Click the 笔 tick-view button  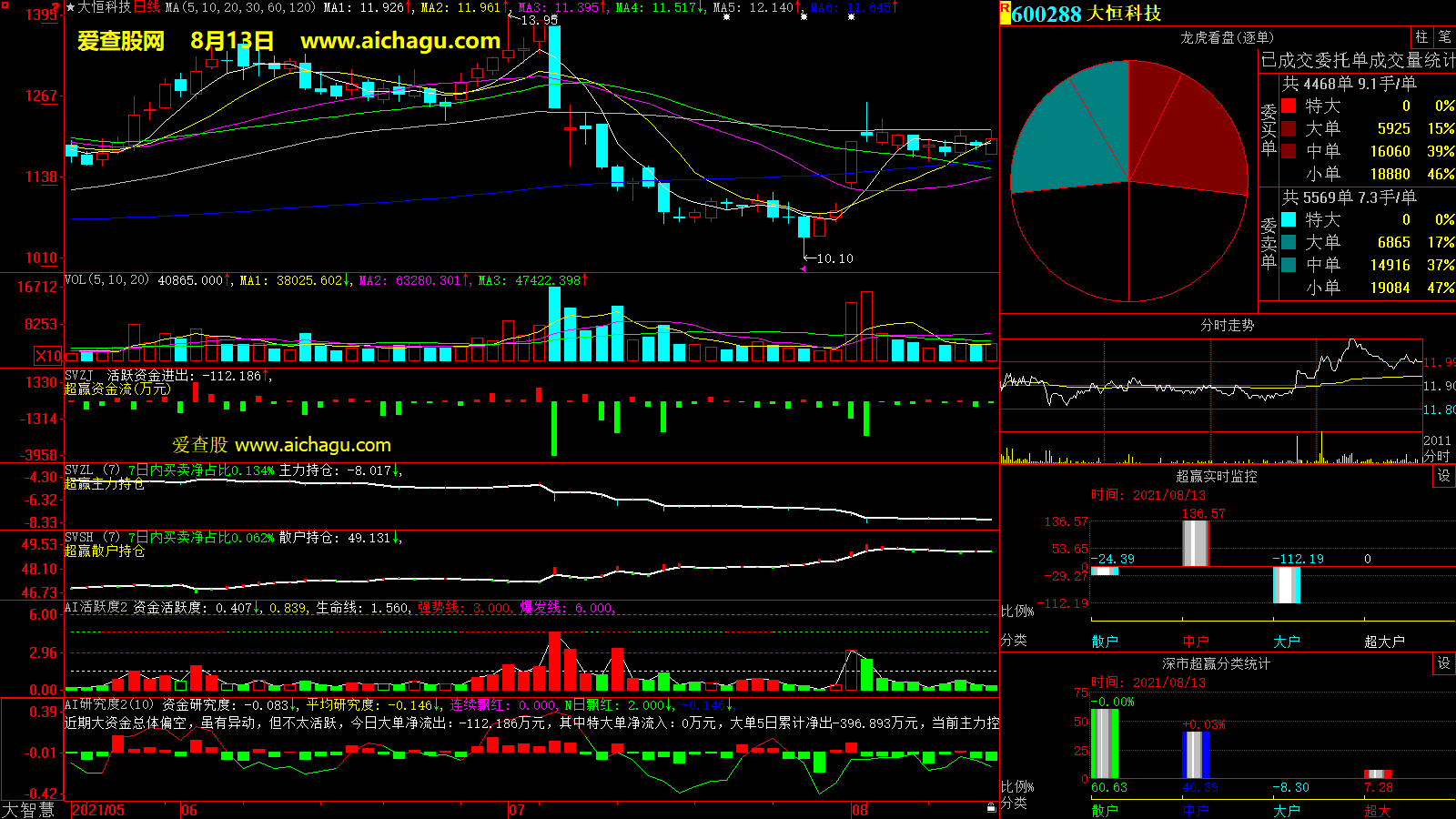click(1444, 37)
